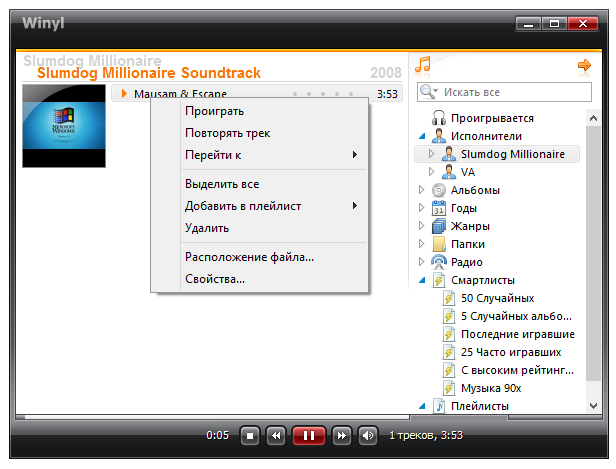Expand the "Альбомы" node

click(422, 190)
